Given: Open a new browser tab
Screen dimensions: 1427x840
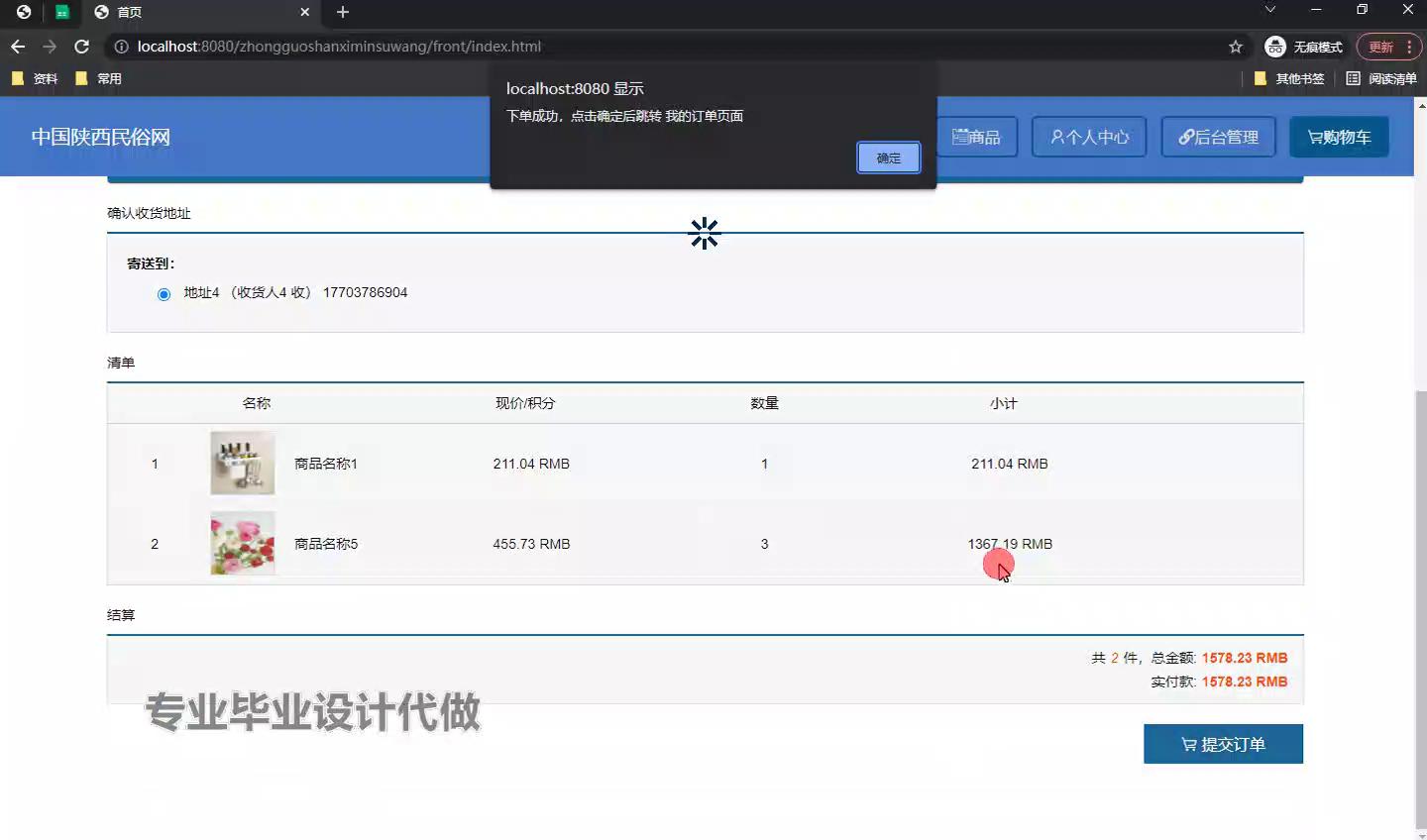Looking at the screenshot, I should coord(343,12).
